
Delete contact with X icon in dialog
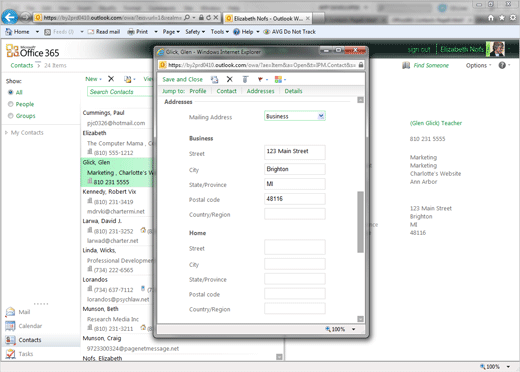click(x=229, y=79)
